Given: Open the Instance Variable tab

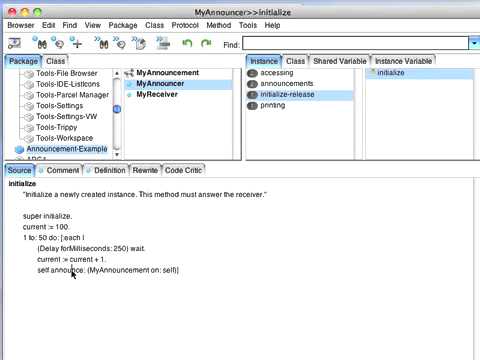Looking at the screenshot, I should [403, 61].
